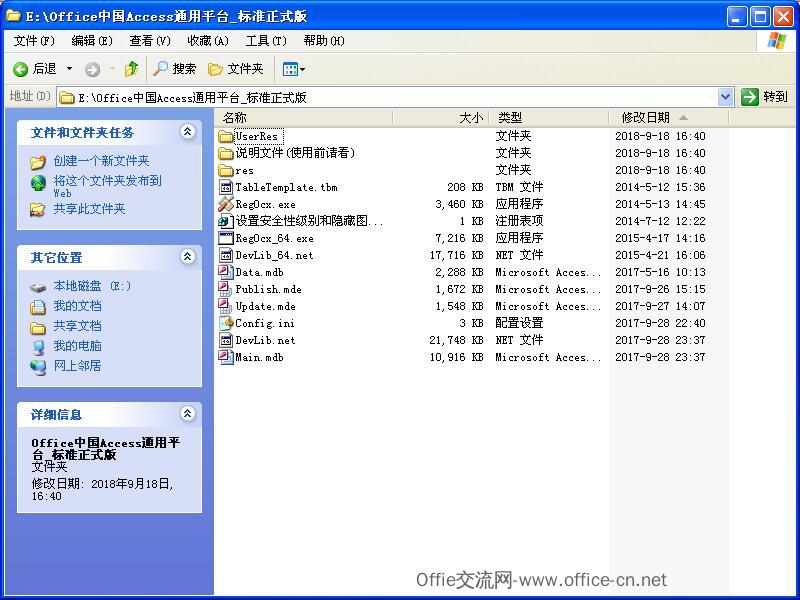Open 本地磁盘 (E:) link
This screenshot has height=600, width=800.
[92, 286]
